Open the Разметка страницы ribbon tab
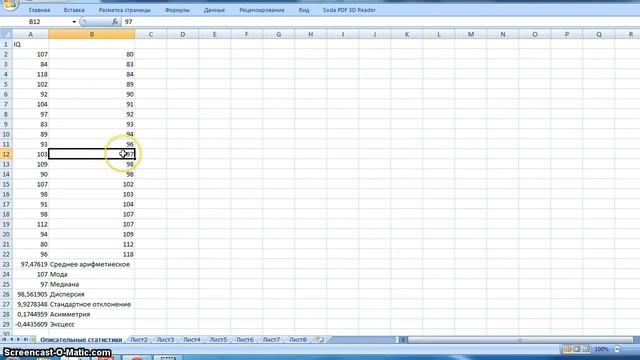Screen dimensions: 640x360 (x=124, y=10)
